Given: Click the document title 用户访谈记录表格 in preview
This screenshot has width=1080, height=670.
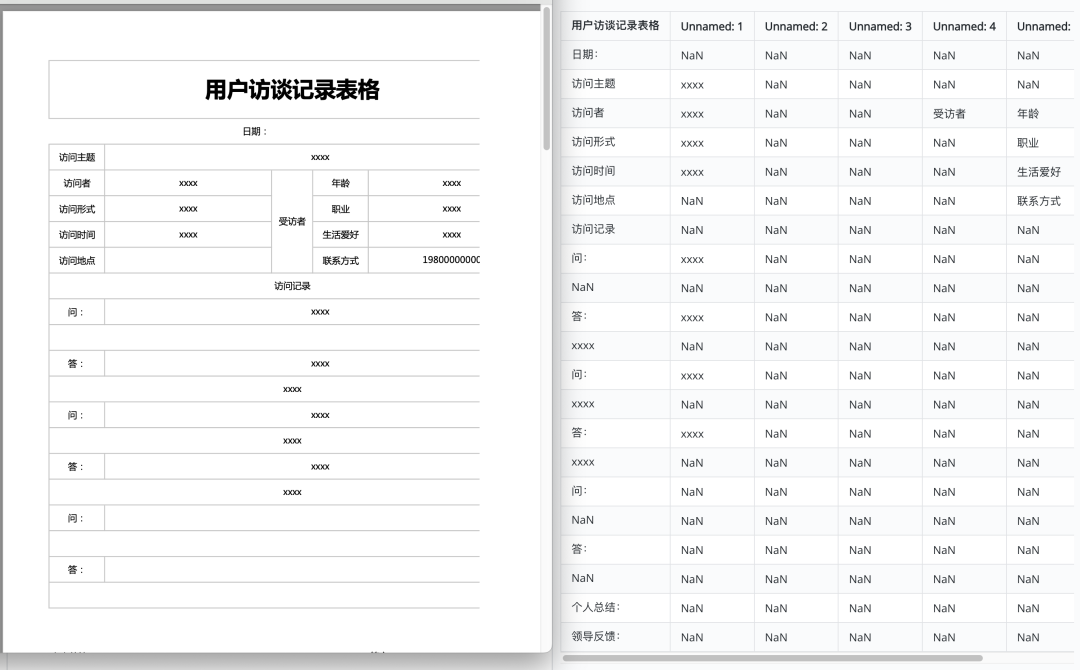Looking at the screenshot, I should point(292,90).
